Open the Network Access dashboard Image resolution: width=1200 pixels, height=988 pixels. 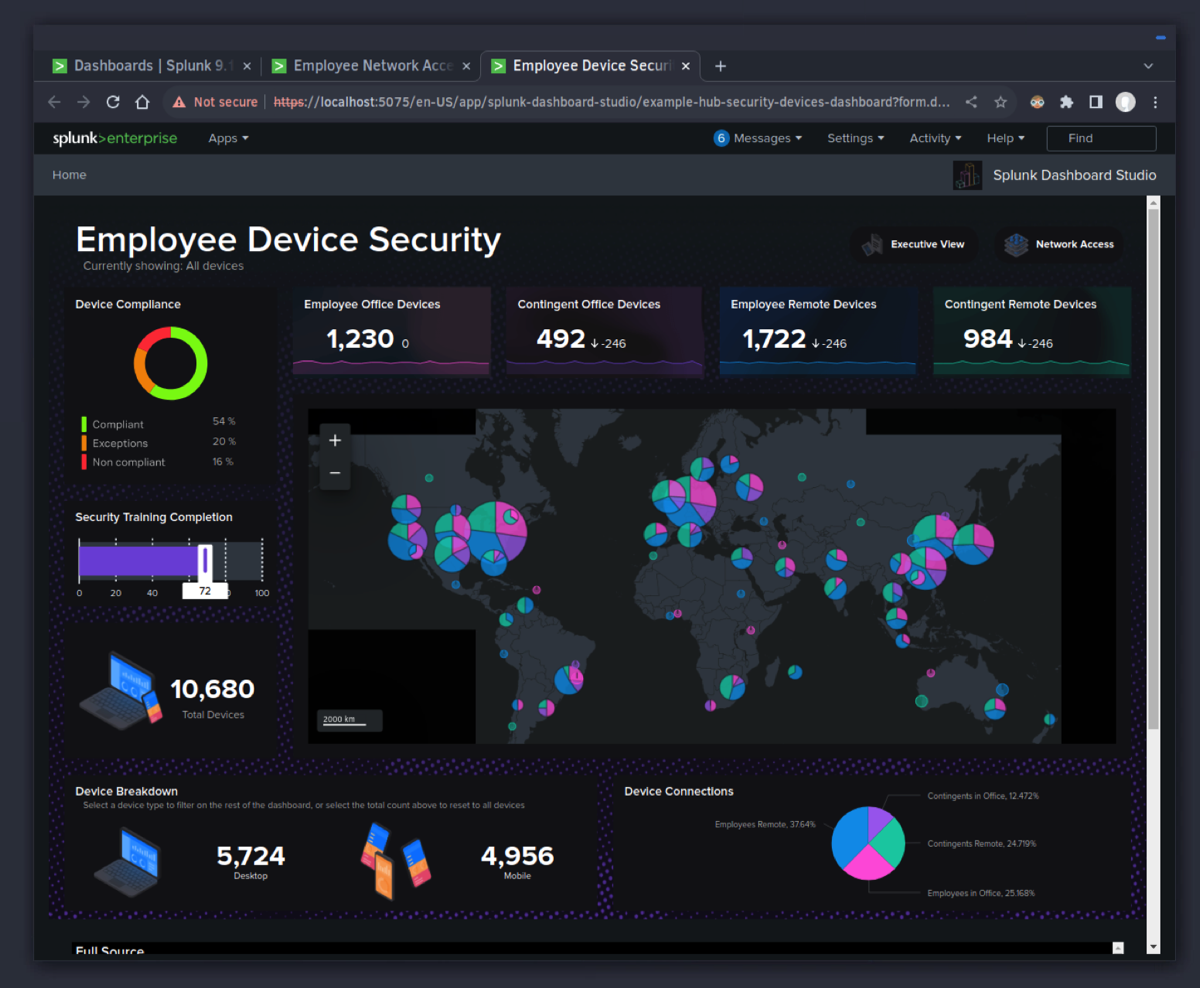[1060, 244]
